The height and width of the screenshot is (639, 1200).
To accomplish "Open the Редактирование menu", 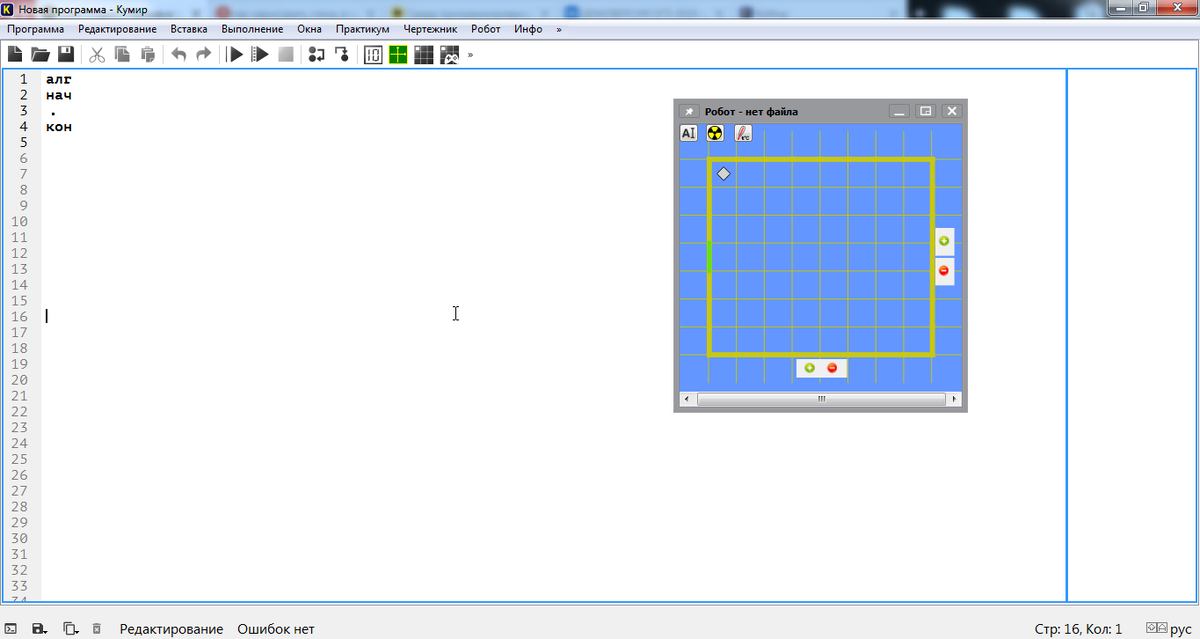I will 117,29.
